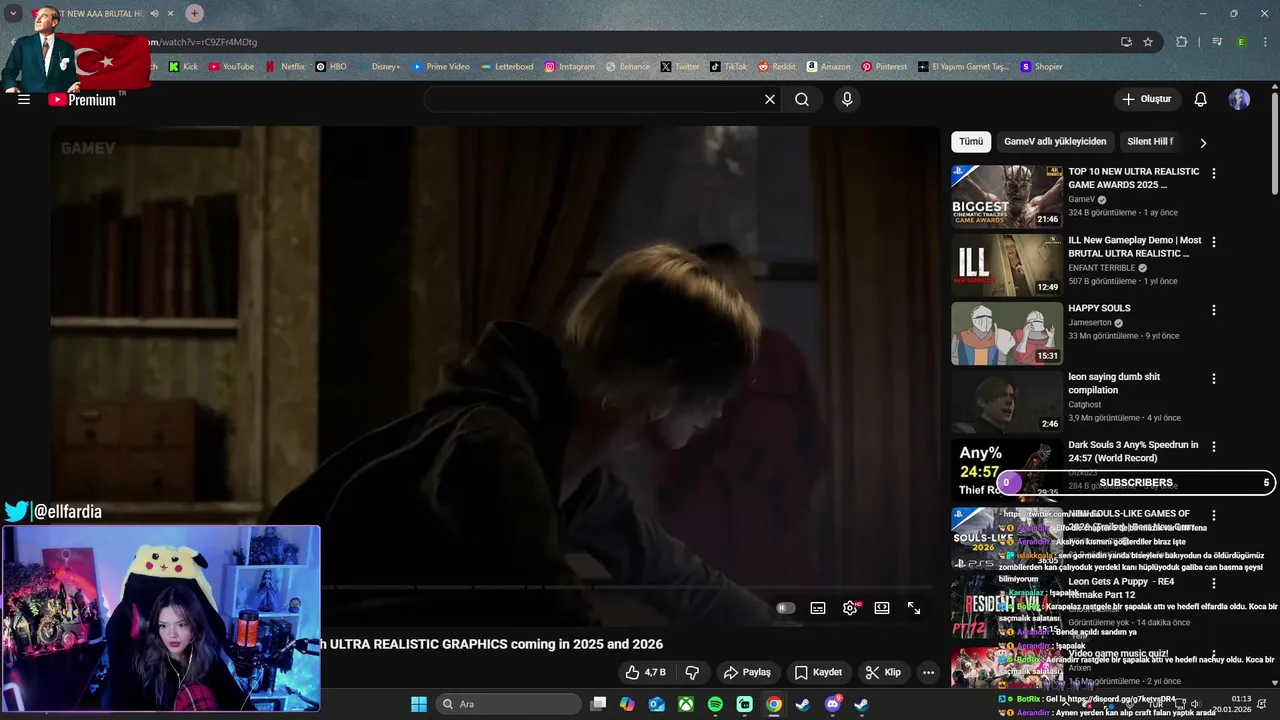Image resolution: width=1280 pixels, height=720 pixels.
Task: Clear the YouTube search box text
Action: pos(770,99)
